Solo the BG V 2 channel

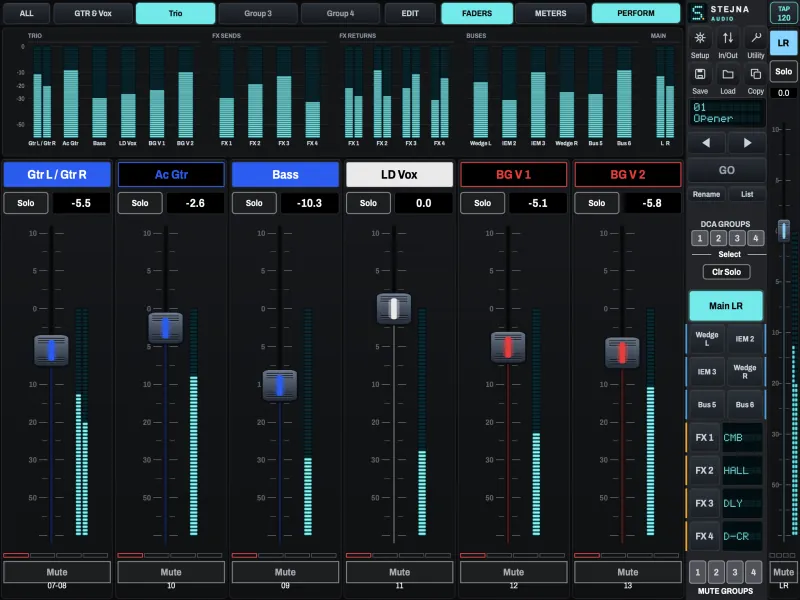pos(596,203)
